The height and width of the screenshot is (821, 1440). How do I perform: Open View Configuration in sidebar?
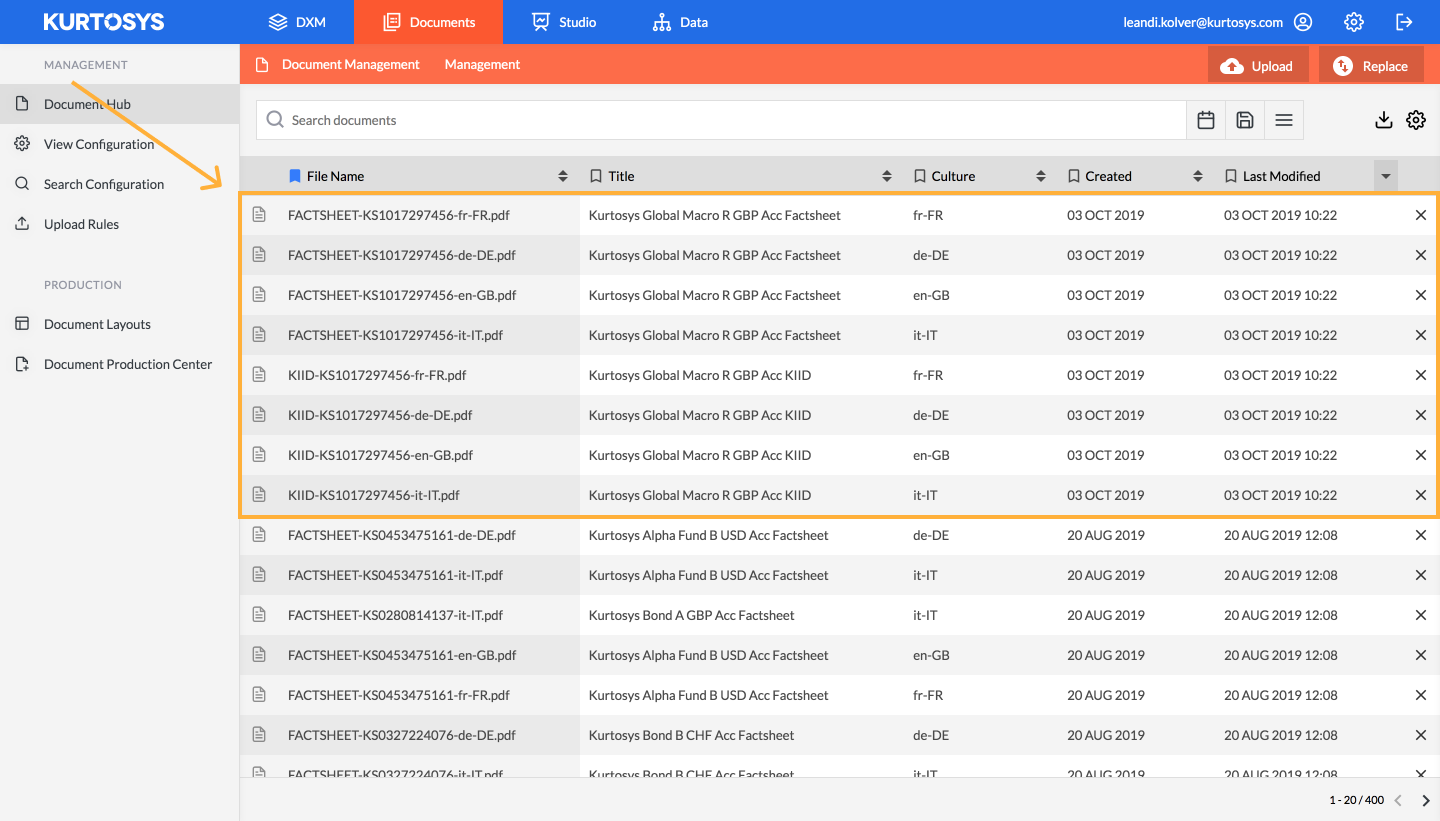(x=120, y=144)
